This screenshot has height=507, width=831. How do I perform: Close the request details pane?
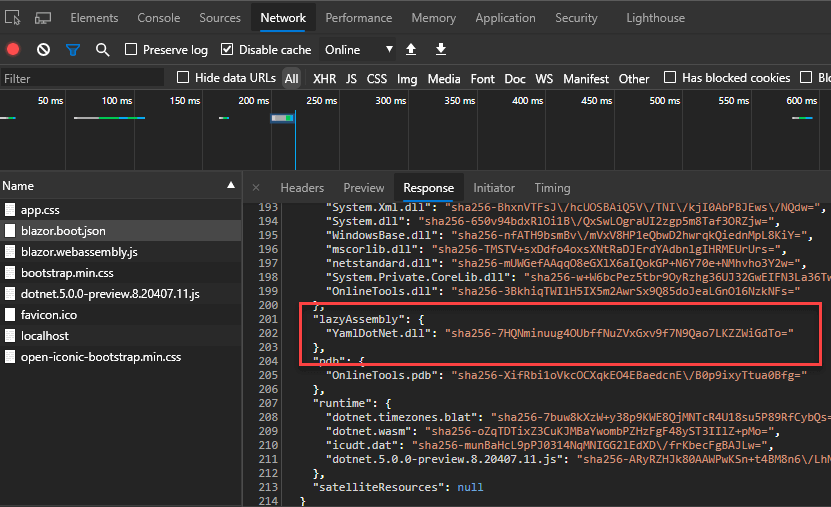point(256,187)
